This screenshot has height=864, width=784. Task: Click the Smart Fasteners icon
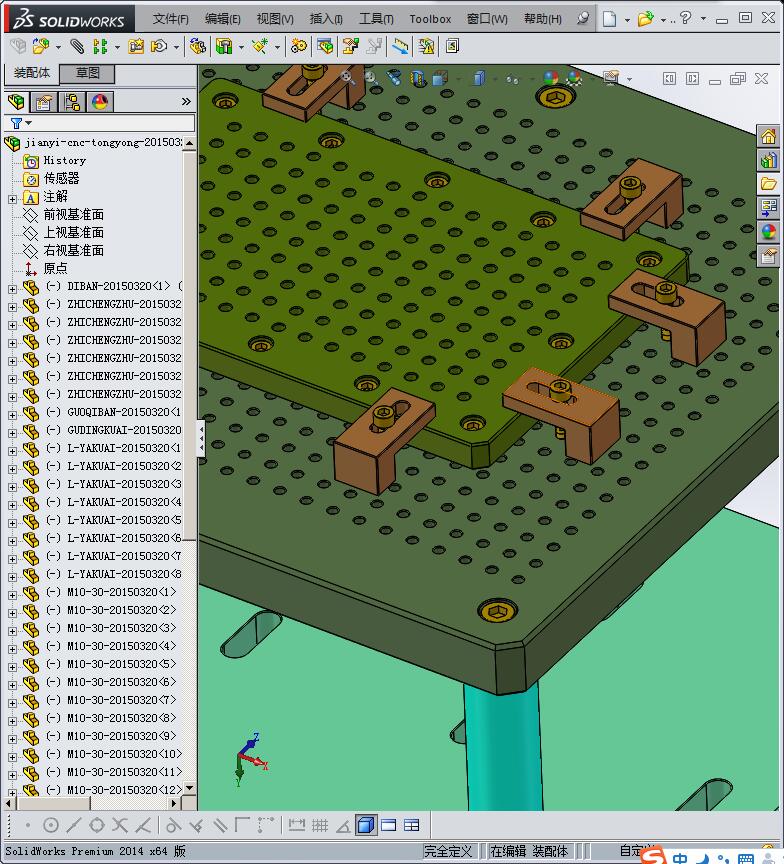point(136,46)
